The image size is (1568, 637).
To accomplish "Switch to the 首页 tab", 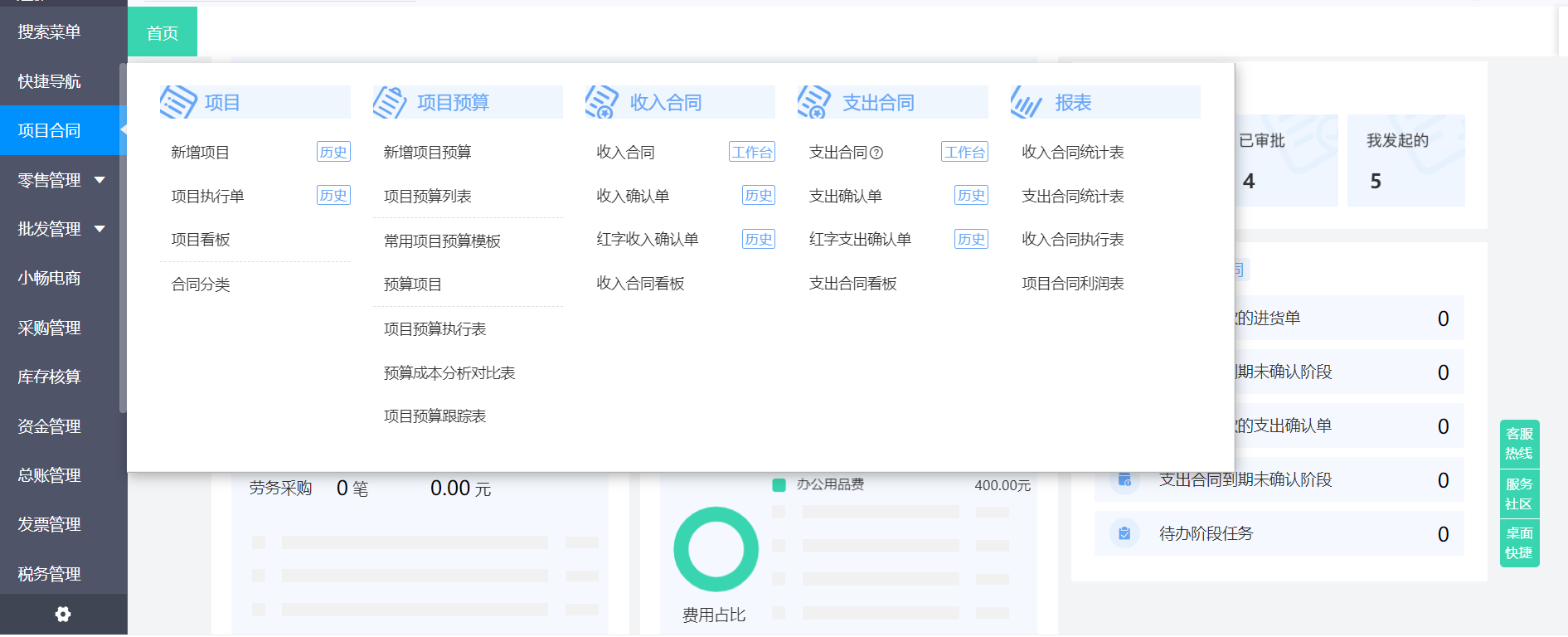I will (x=163, y=33).
